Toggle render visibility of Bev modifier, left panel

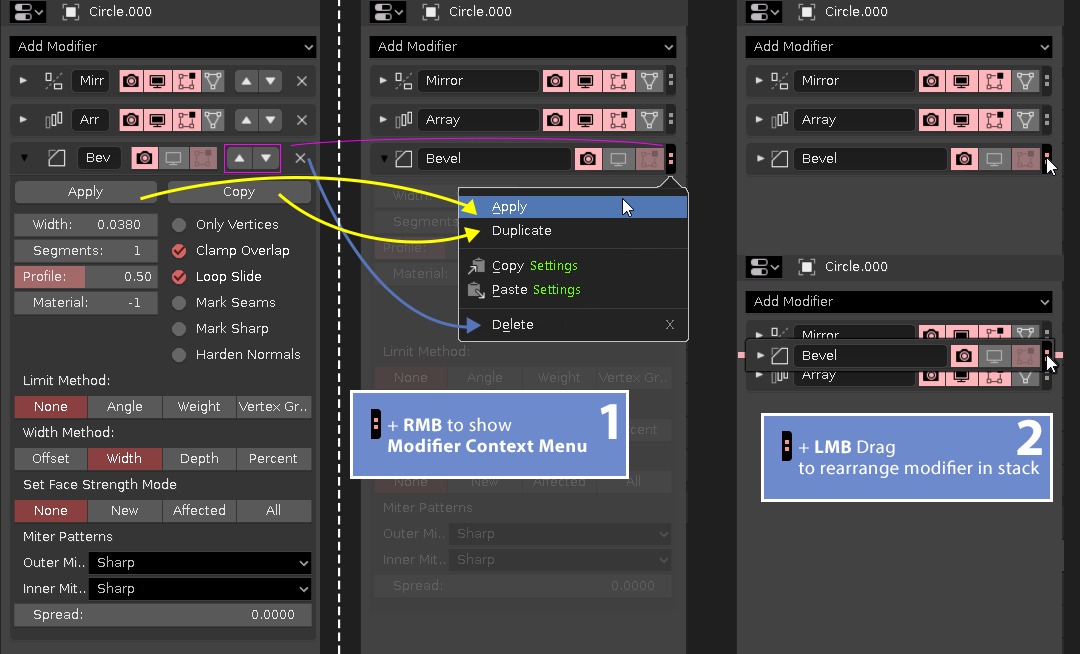pos(145,158)
